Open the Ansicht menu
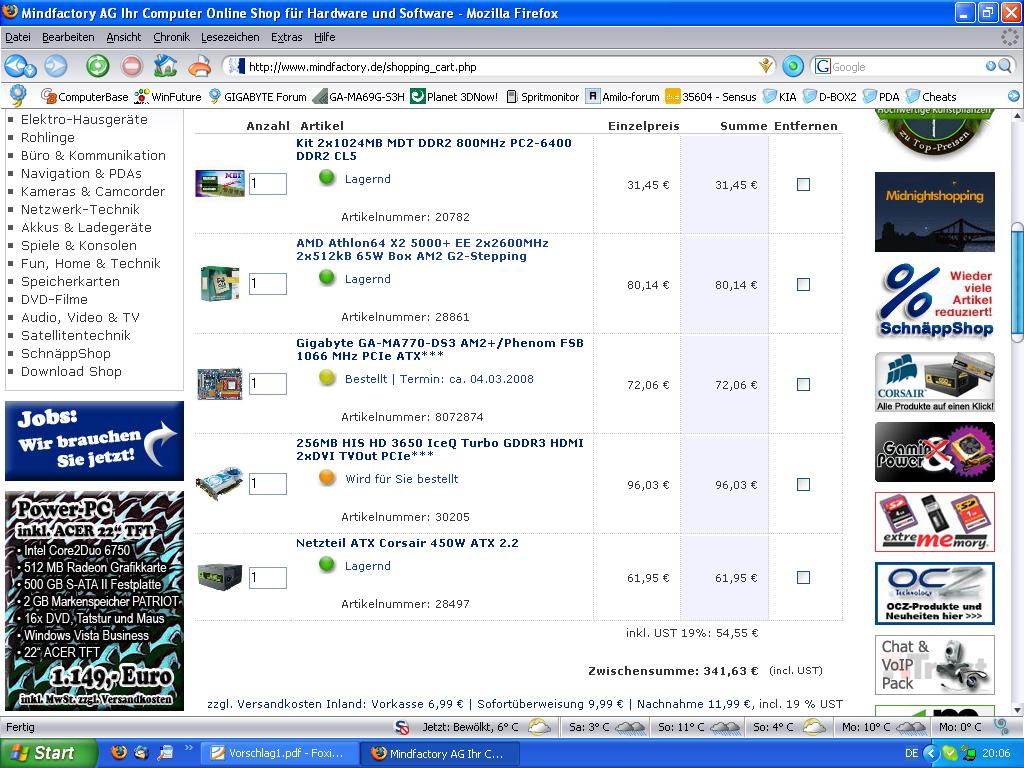1024x768 pixels. coord(123,37)
